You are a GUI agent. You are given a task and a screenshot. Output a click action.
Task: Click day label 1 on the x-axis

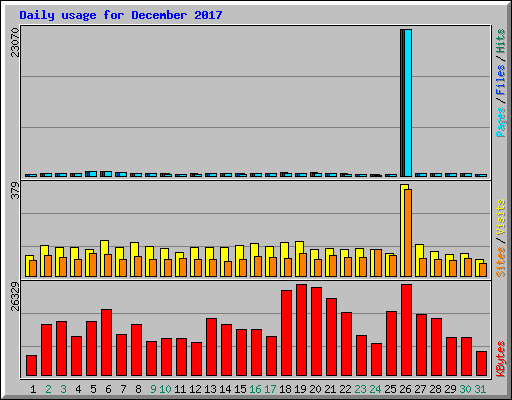tap(33, 389)
